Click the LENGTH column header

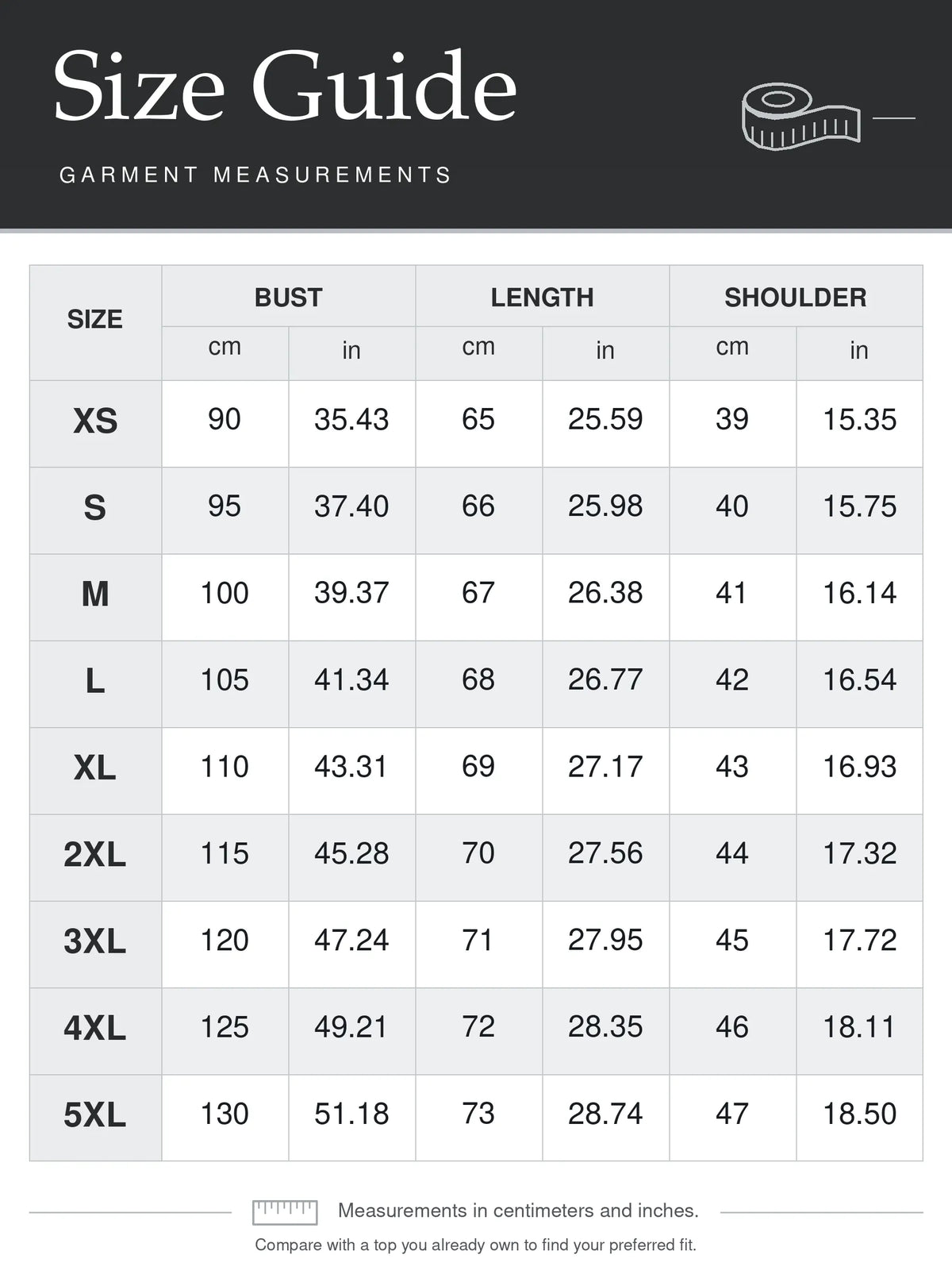tap(542, 297)
